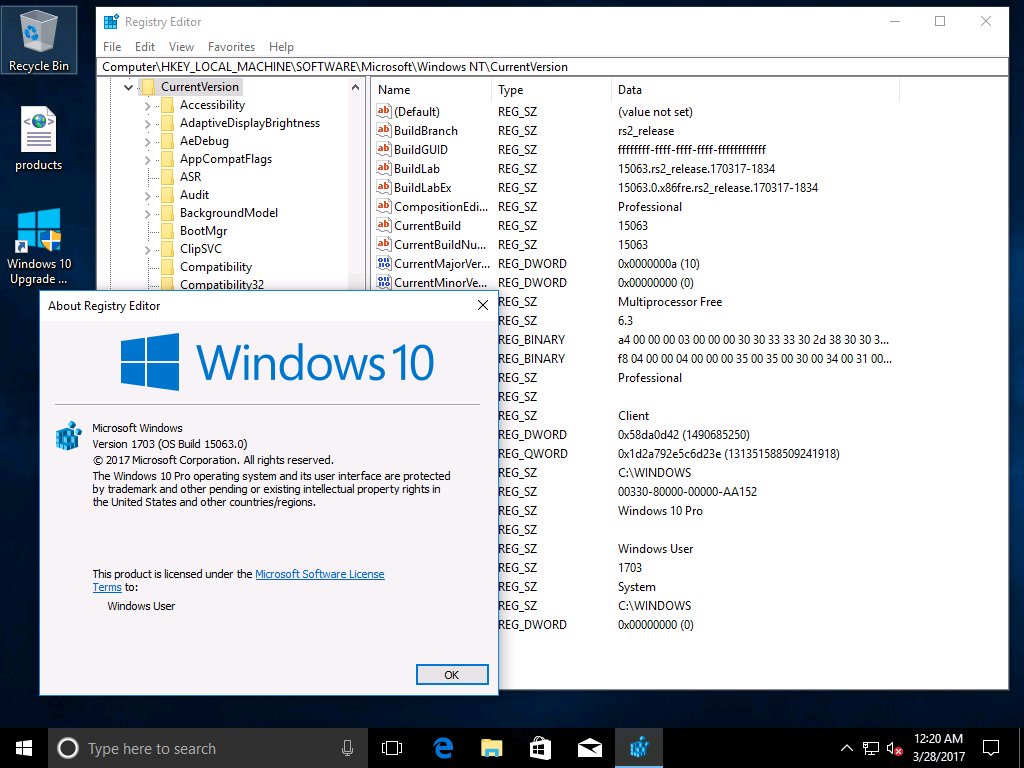Click the registry path address bar
Image resolution: width=1024 pixels, height=768 pixels.
(554, 67)
